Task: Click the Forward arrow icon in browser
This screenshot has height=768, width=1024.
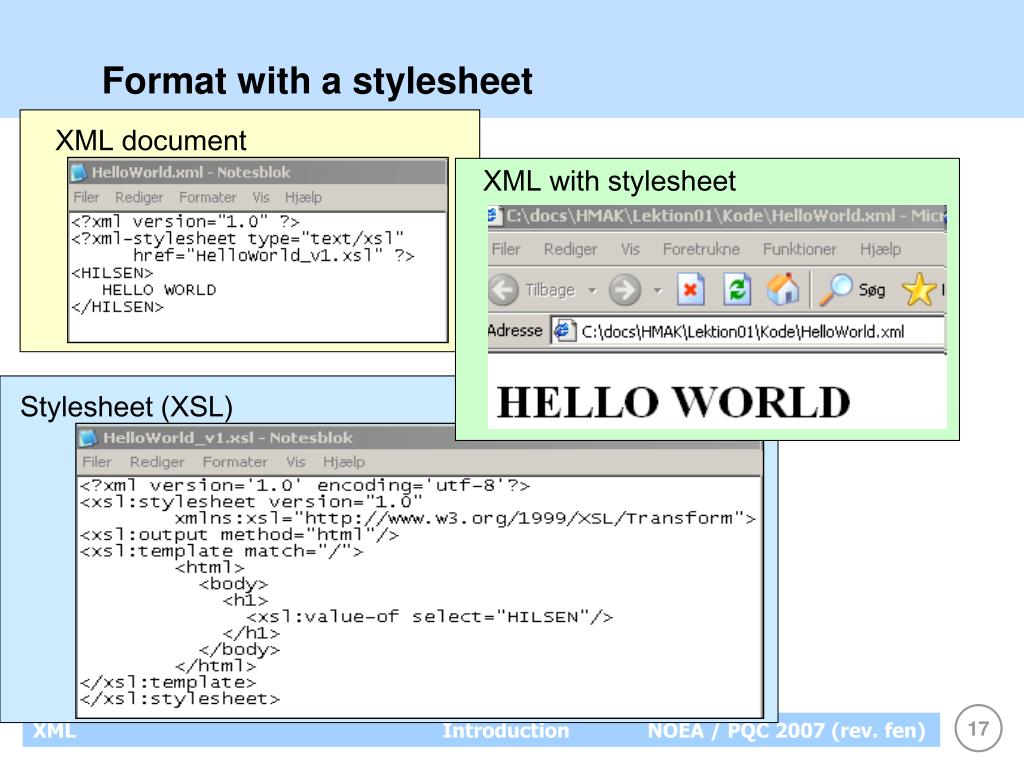Action: (x=624, y=289)
